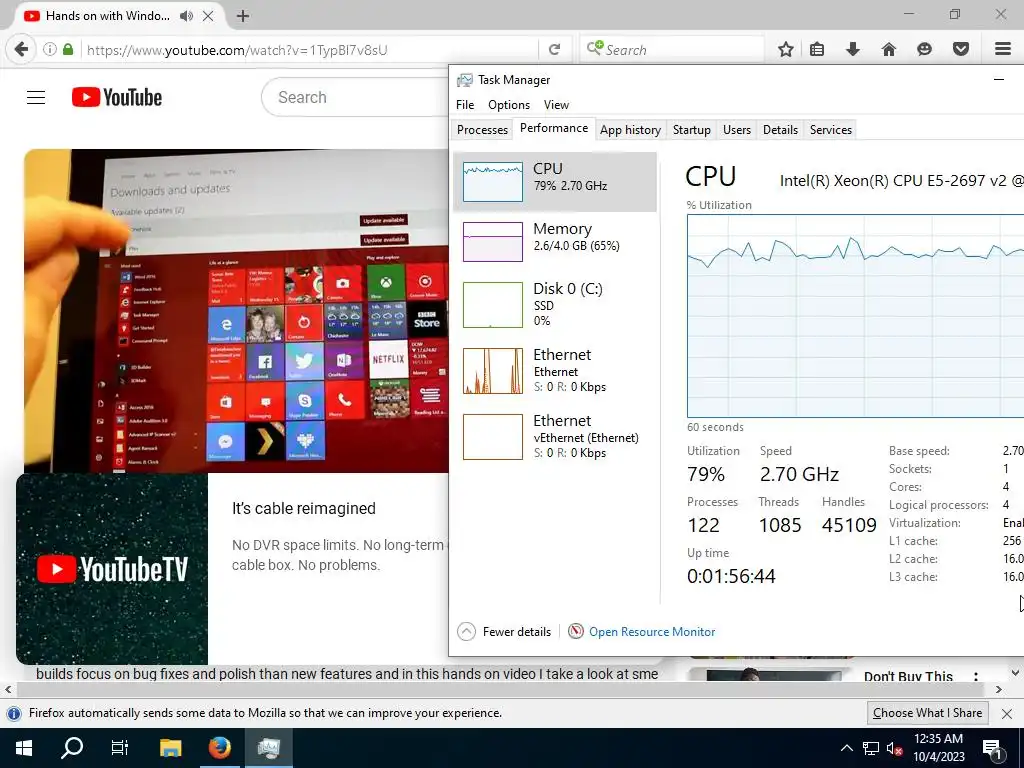This screenshot has height=768, width=1024.
Task: Switch to the Services tab
Action: coord(831,130)
